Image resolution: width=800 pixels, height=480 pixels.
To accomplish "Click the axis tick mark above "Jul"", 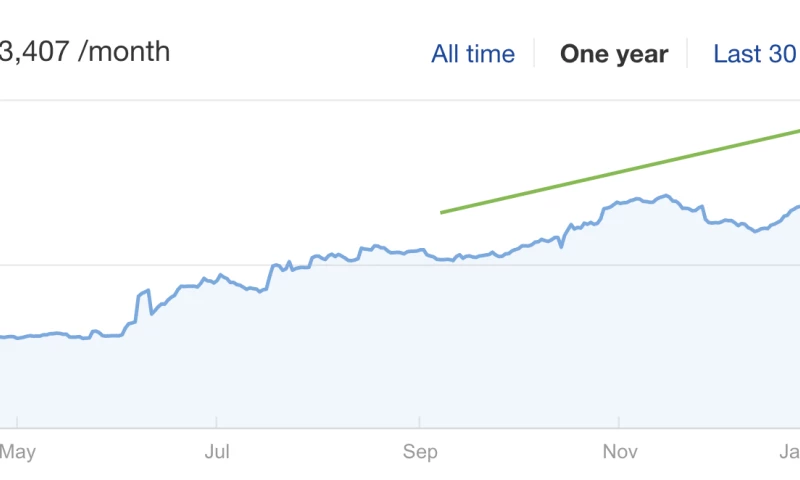I will [x=216, y=422].
